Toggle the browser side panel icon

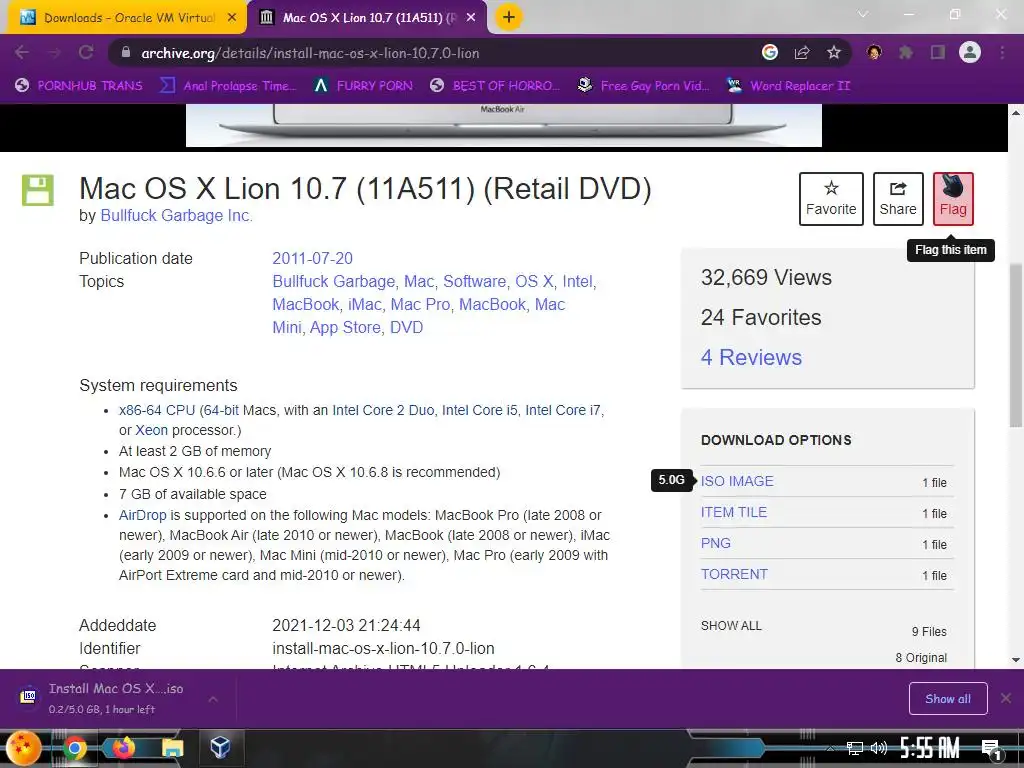coord(938,52)
